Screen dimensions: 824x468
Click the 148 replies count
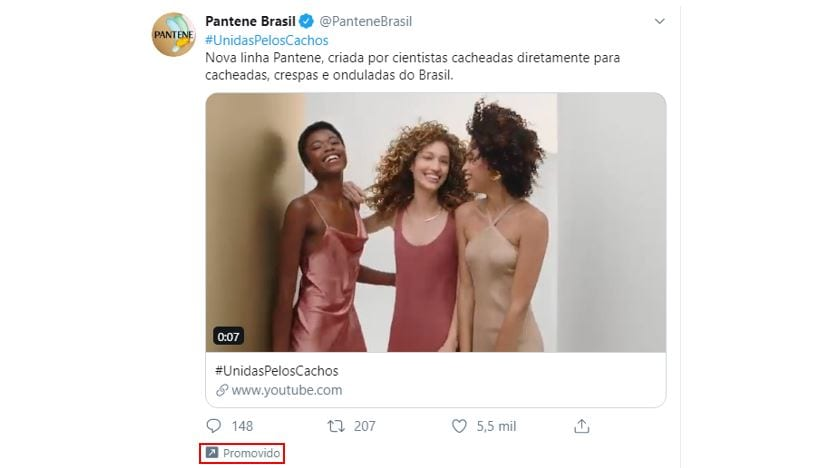[x=242, y=426]
